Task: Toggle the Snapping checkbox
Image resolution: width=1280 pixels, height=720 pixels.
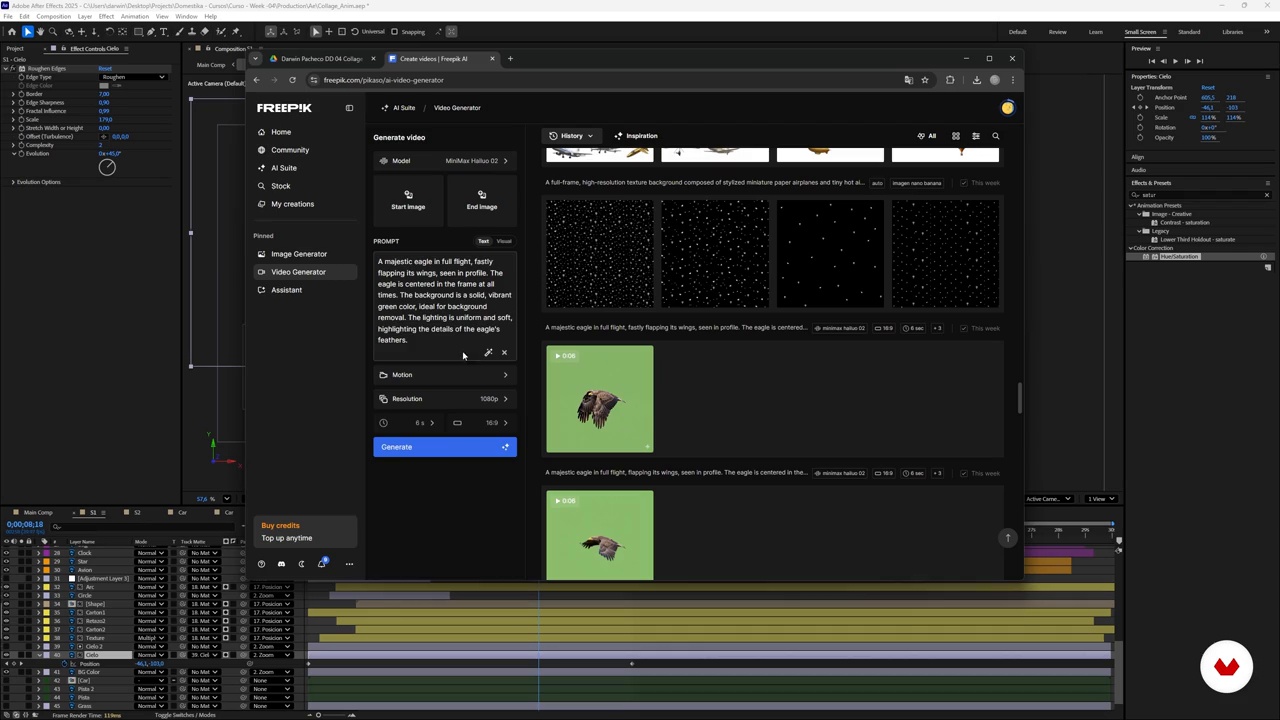Action: 394,32
